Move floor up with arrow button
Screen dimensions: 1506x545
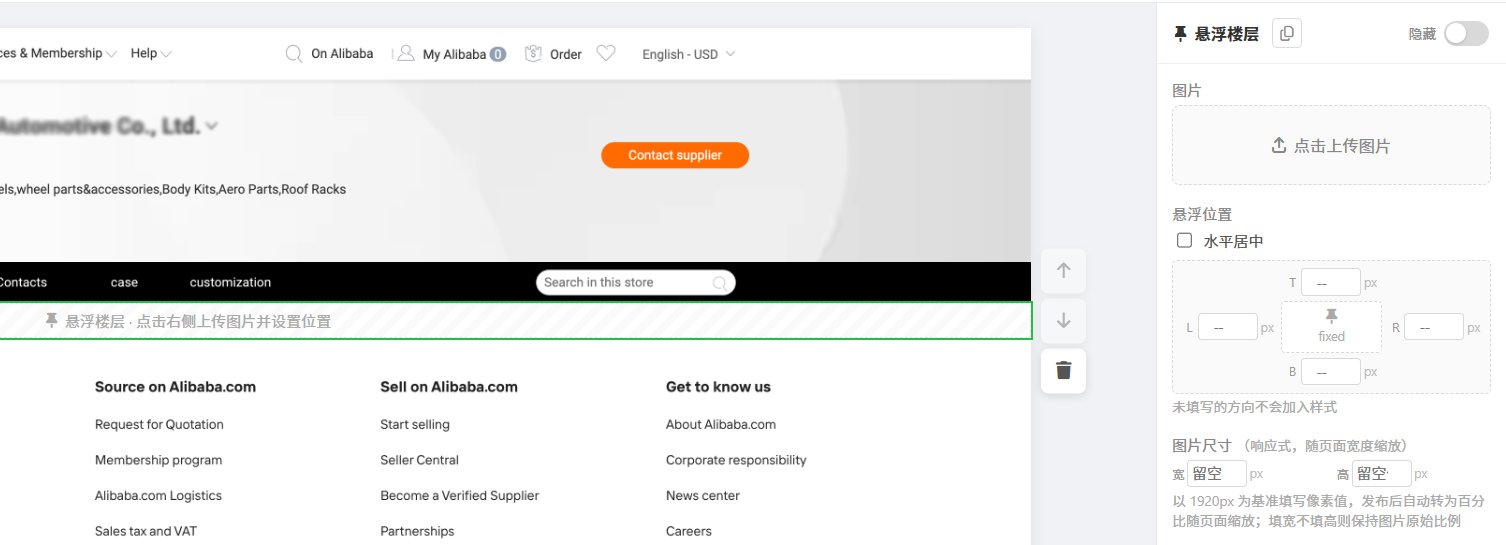tap(1063, 270)
